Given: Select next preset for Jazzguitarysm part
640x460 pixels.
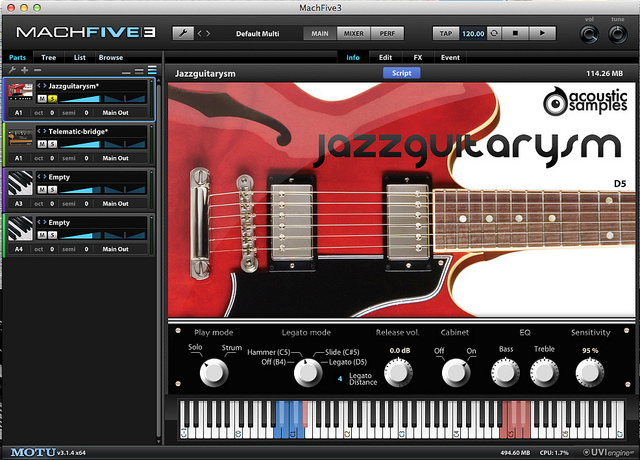Looking at the screenshot, I should (44, 86).
